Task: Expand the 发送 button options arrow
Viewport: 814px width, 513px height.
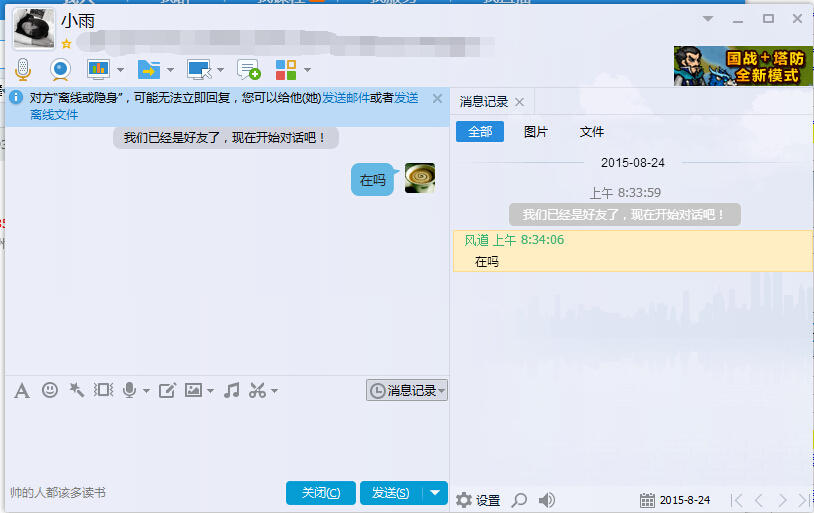Action: 435,492
